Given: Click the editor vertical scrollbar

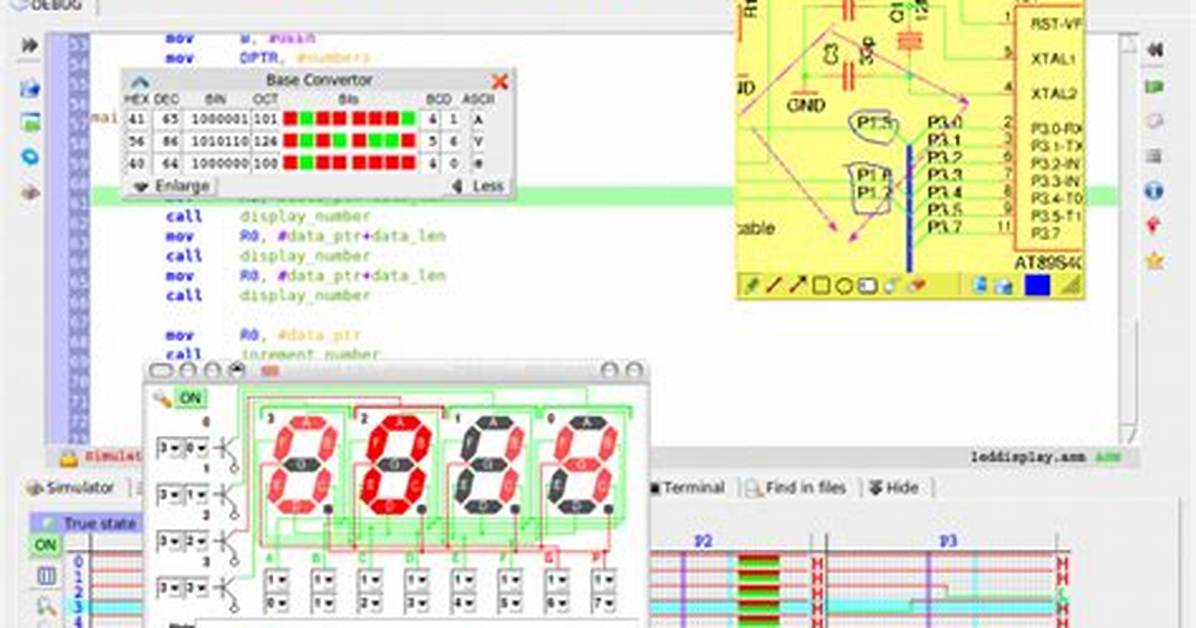Looking at the screenshot, I should 1128,237.
